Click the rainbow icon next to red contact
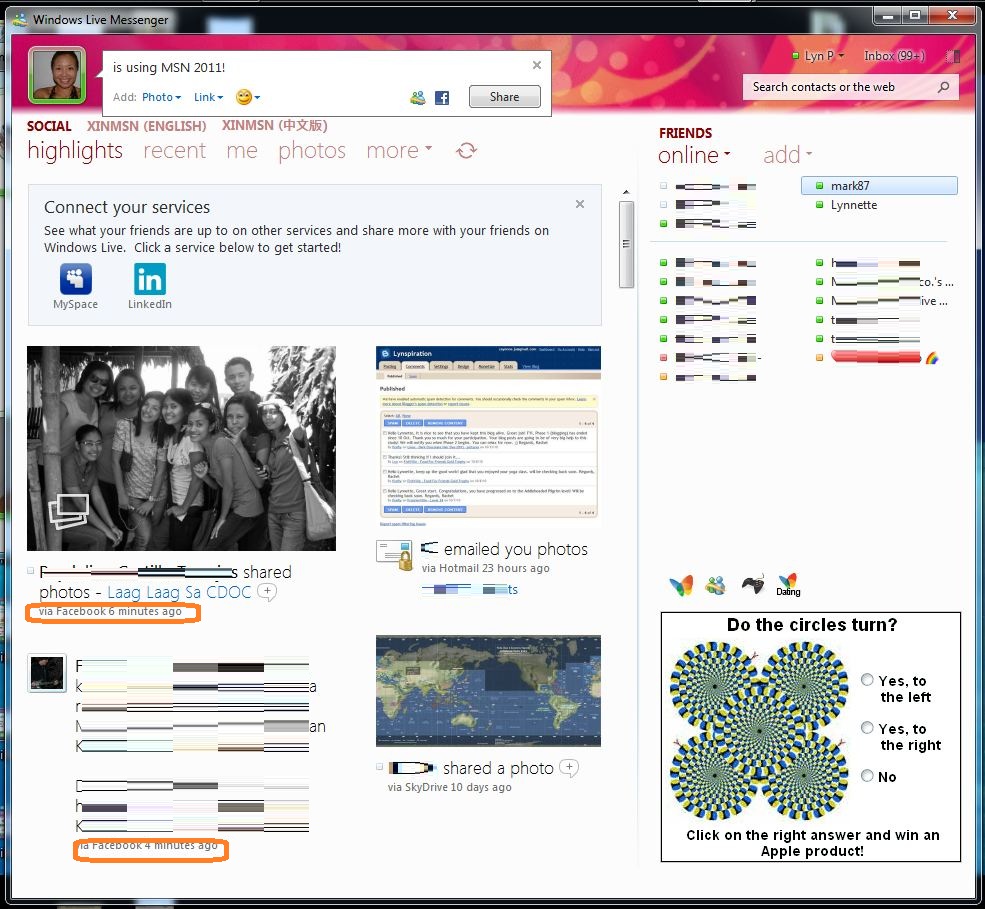 coord(932,358)
